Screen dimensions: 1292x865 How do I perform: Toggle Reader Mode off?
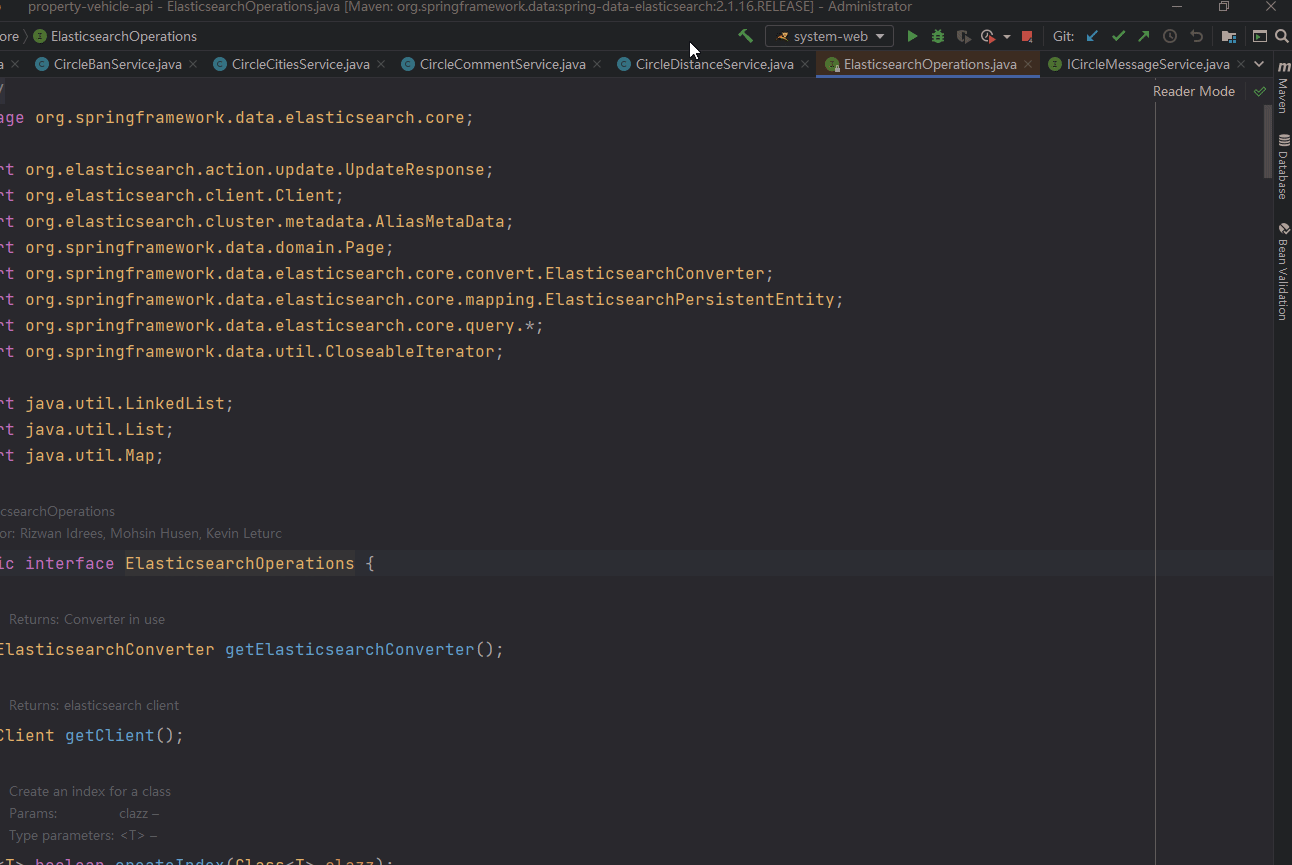[1194, 91]
